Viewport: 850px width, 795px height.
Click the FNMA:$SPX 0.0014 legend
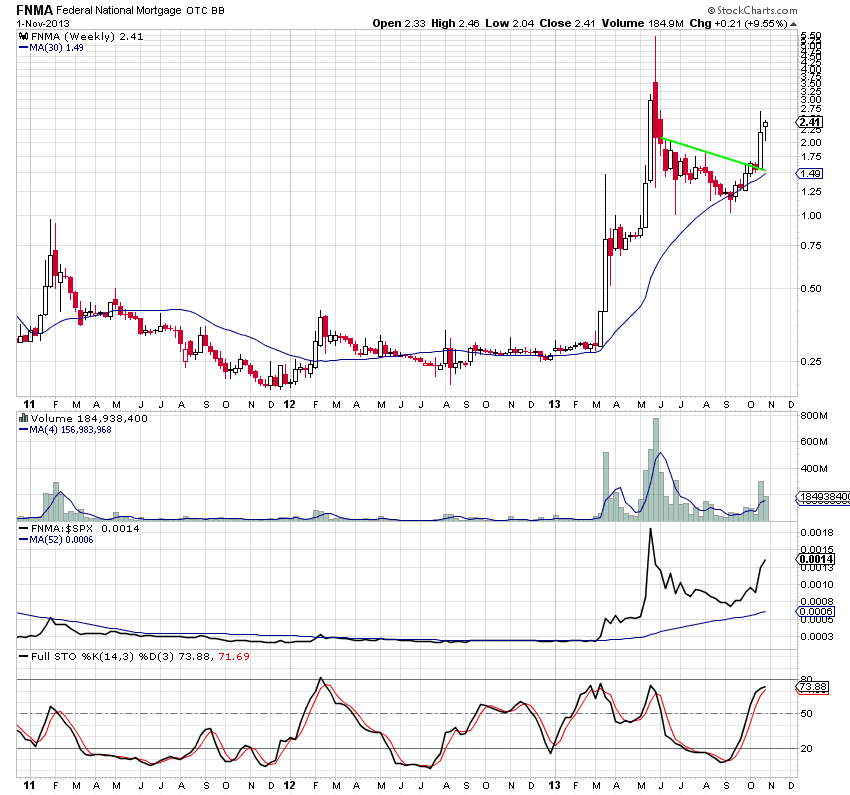(x=79, y=528)
